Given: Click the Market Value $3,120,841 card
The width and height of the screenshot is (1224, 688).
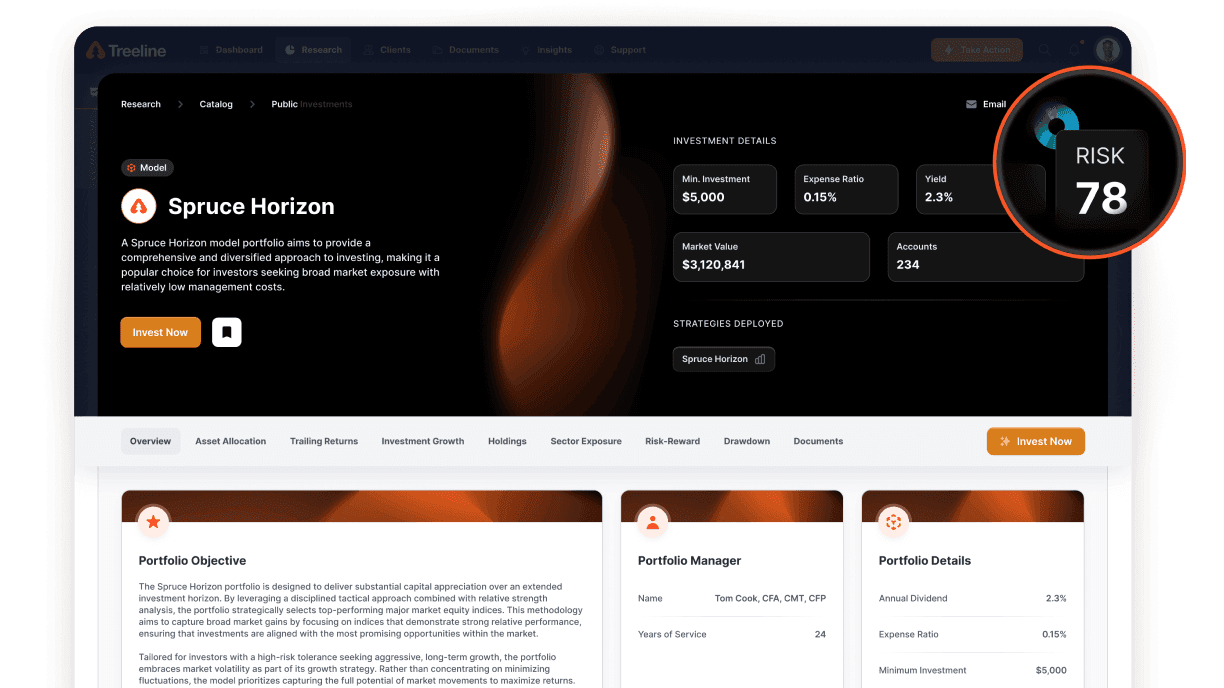Looking at the screenshot, I should point(771,257).
